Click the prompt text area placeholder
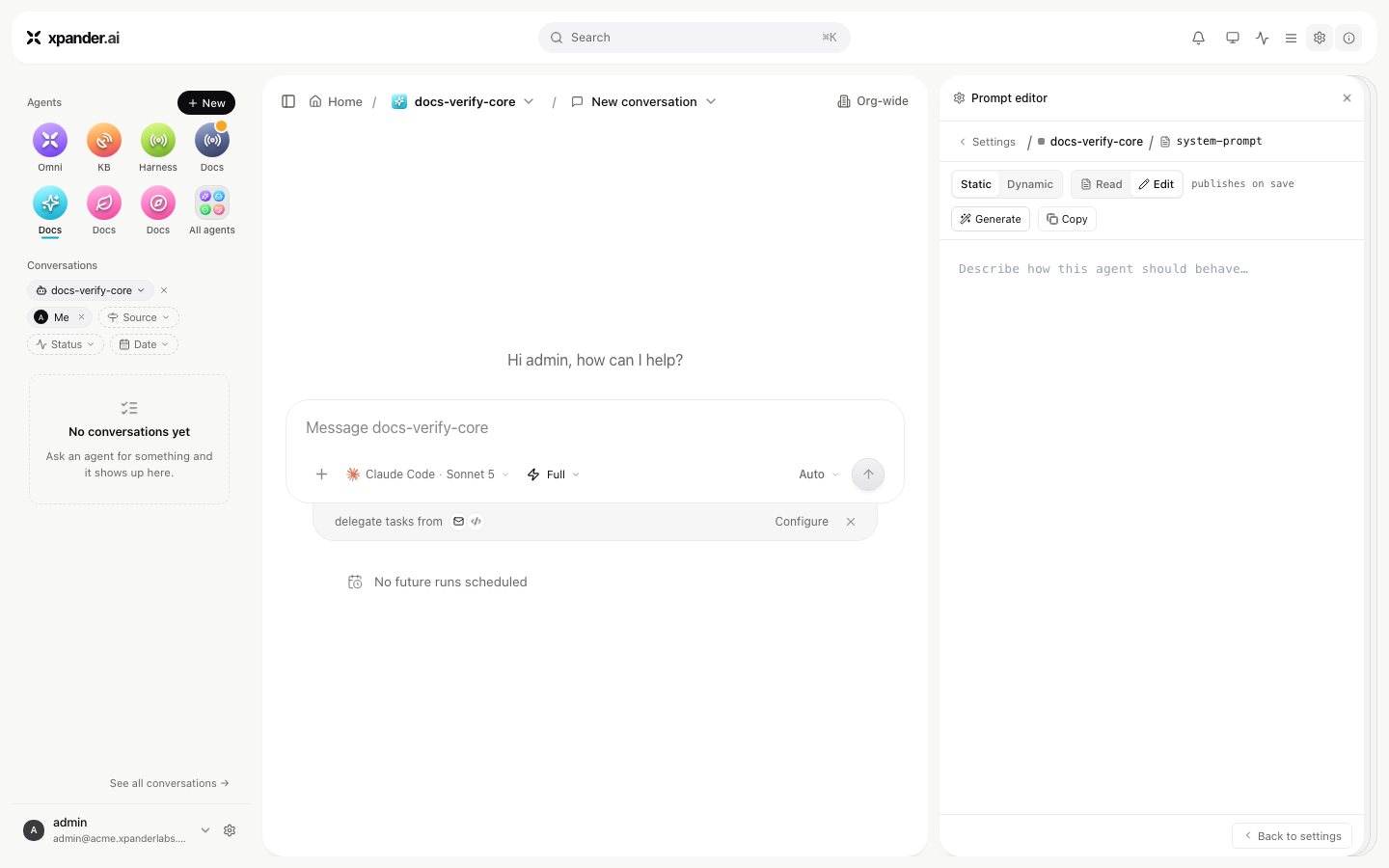The image size is (1389, 868). 1103,269
